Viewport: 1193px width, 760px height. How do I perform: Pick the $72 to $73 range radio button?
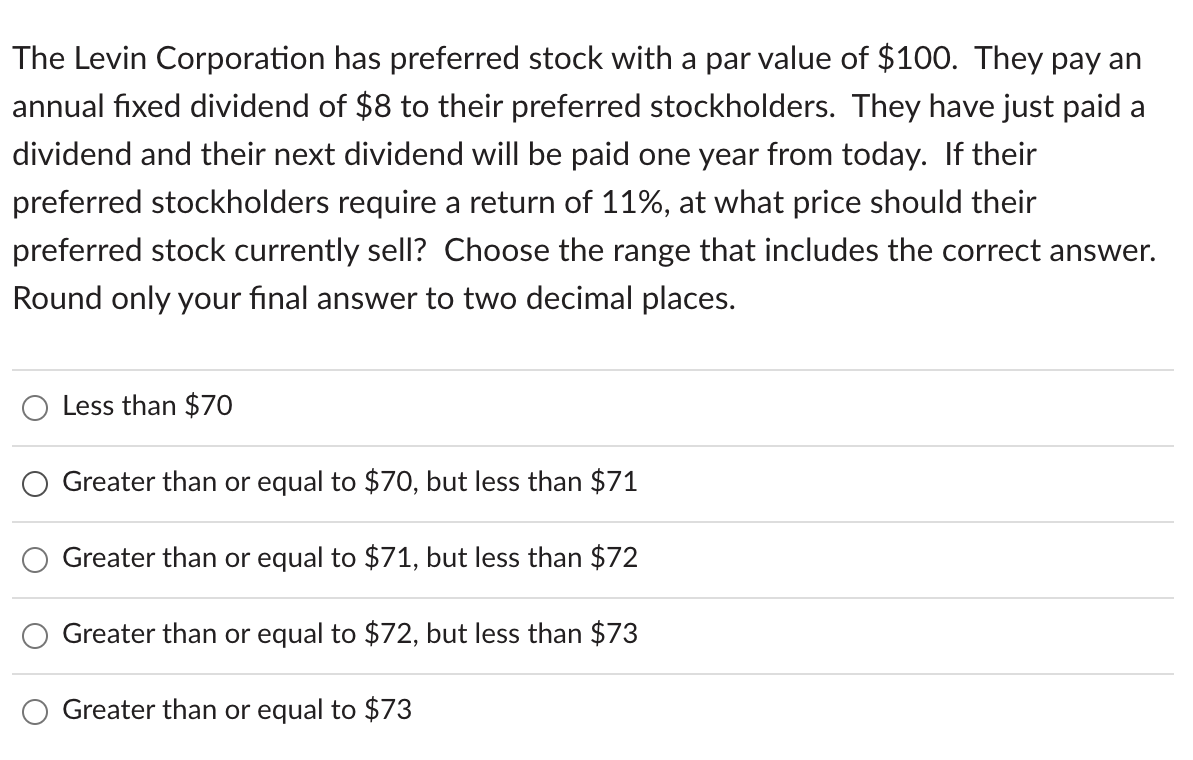coord(35,635)
